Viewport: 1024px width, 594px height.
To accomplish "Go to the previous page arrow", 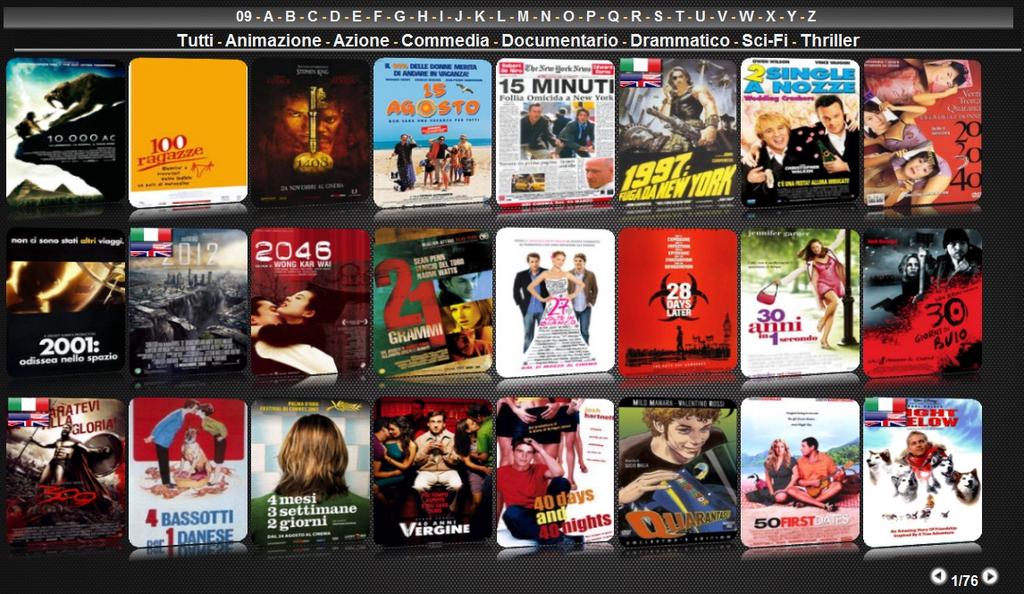I will [938, 576].
